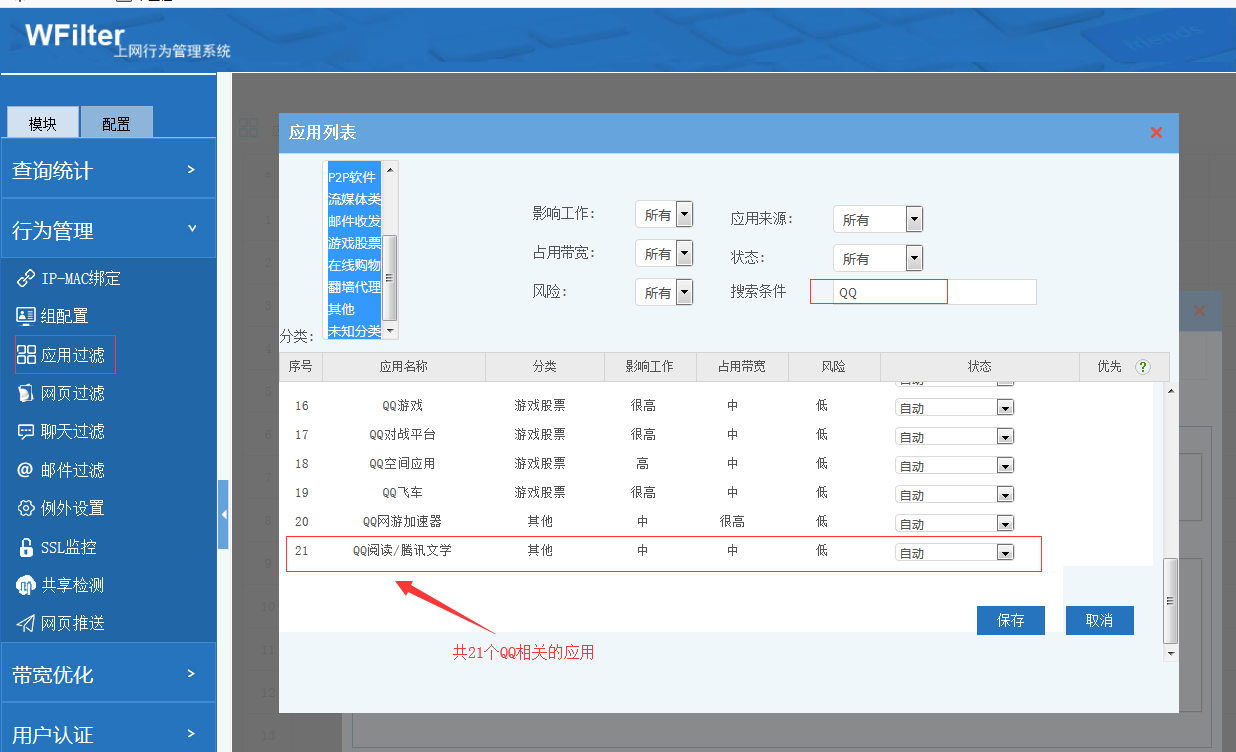The height and width of the screenshot is (752, 1236).
Task: Open the 应用来源 dropdown
Action: pyautogui.click(x=913, y=219)
